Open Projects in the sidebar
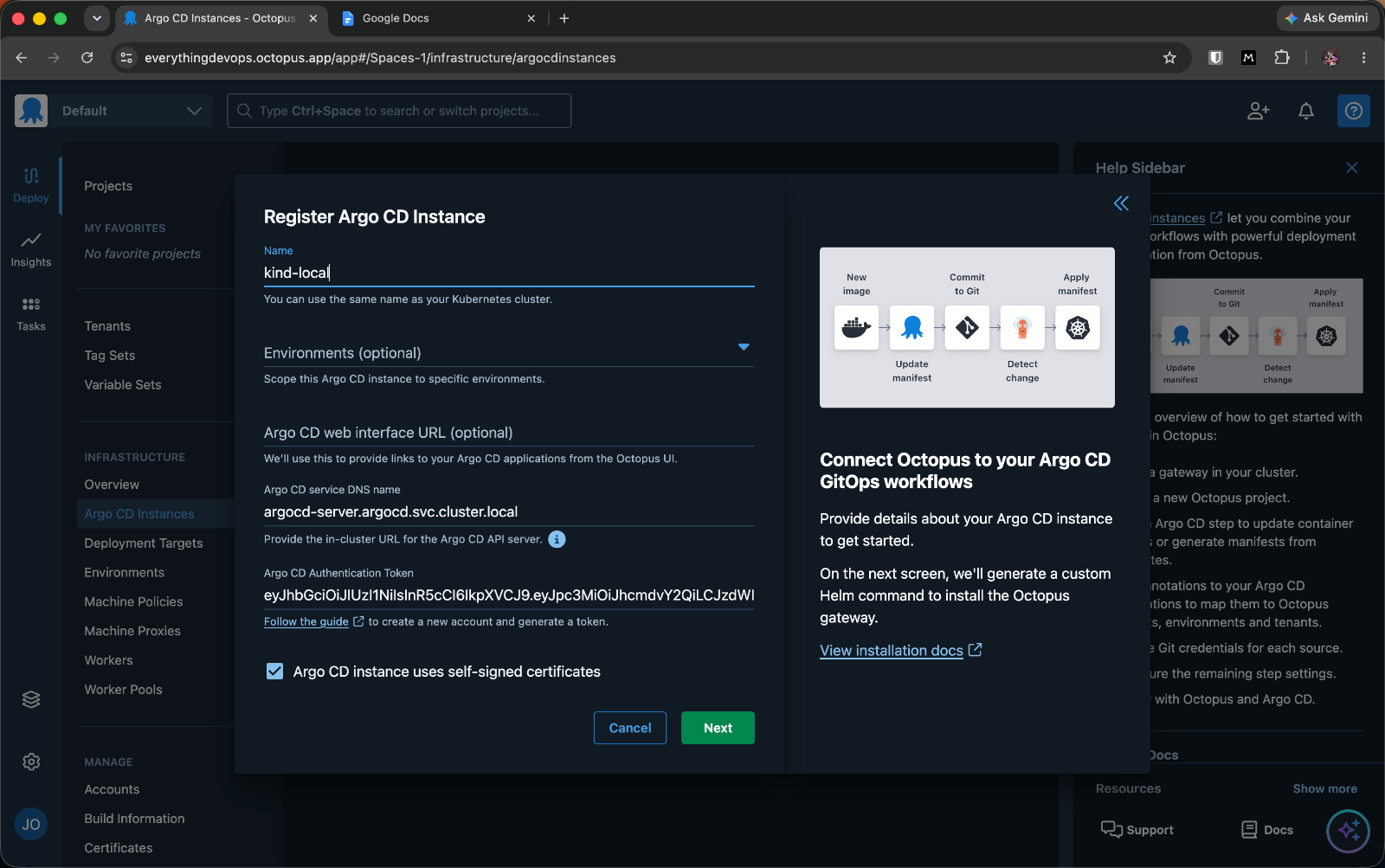This screenshot has height=868, width=1385. 108,186
